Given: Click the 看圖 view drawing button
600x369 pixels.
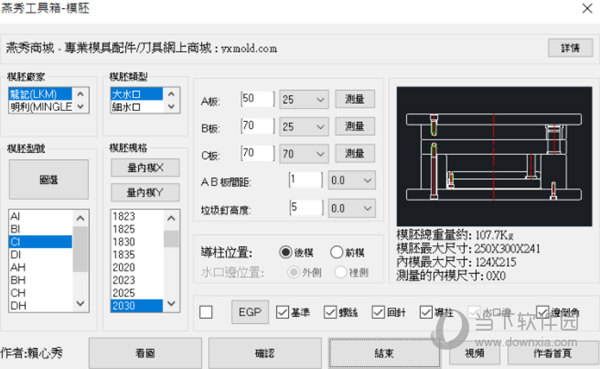Looking at the screenshot, I should click(x=145, y=353).
